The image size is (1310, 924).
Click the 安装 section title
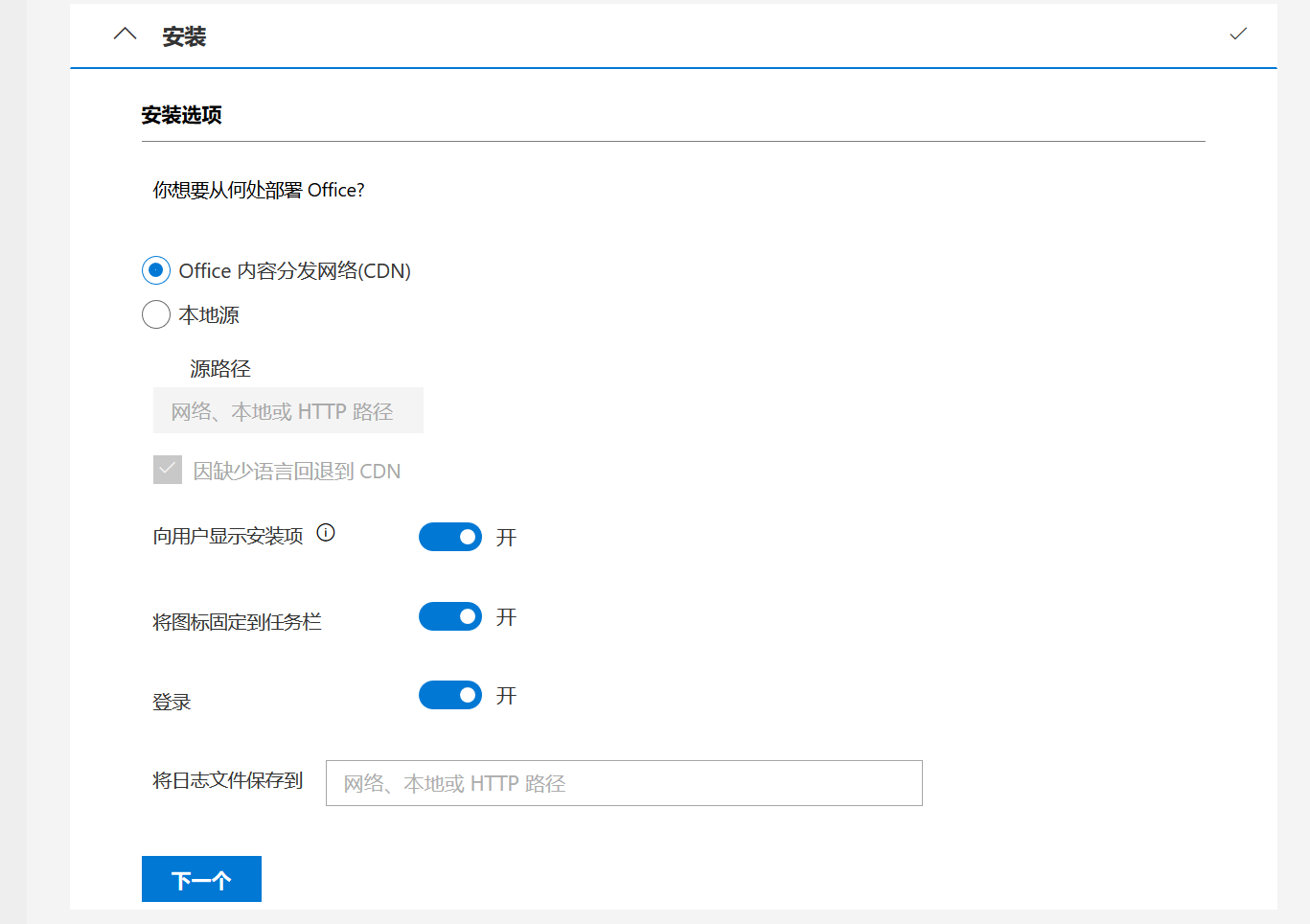184,36
